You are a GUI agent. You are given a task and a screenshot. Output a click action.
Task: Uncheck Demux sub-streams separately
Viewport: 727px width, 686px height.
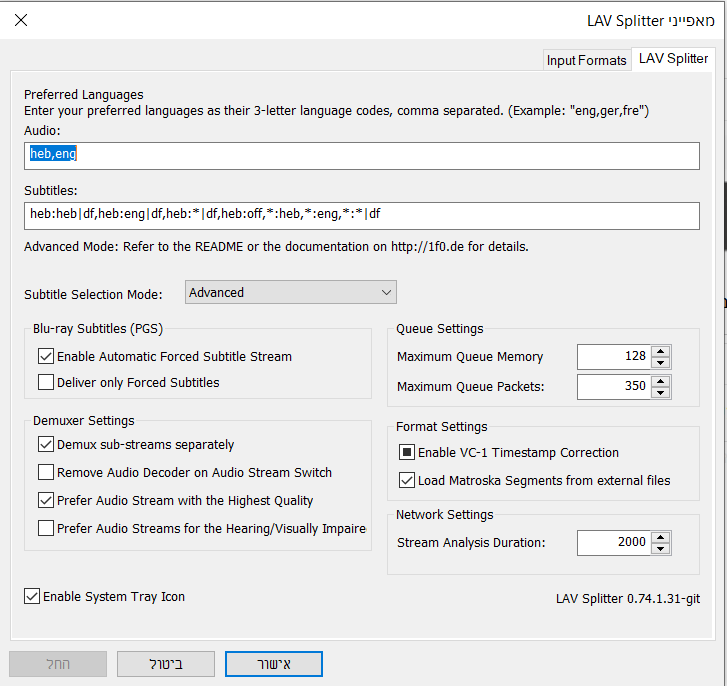(46, 445)
